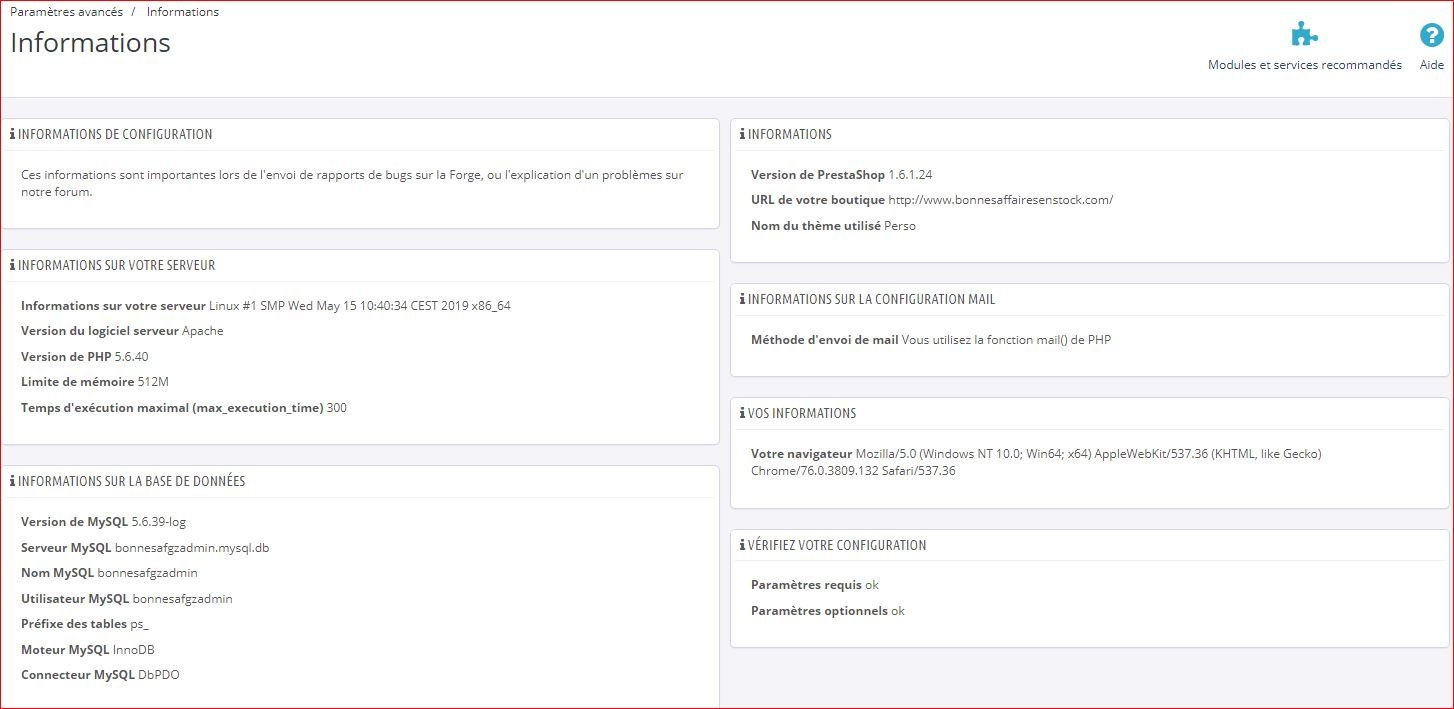Select MySQL version 5.6.39-log
1454x709 pixels.
[159, 522]
